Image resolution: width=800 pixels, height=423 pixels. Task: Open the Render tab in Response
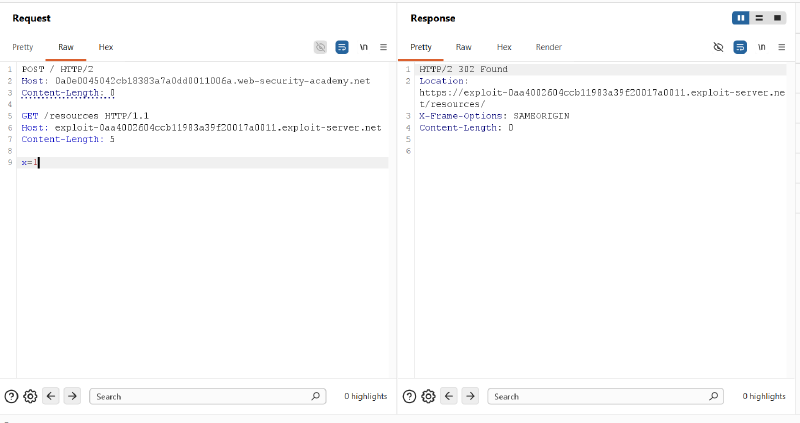point(548,47)
